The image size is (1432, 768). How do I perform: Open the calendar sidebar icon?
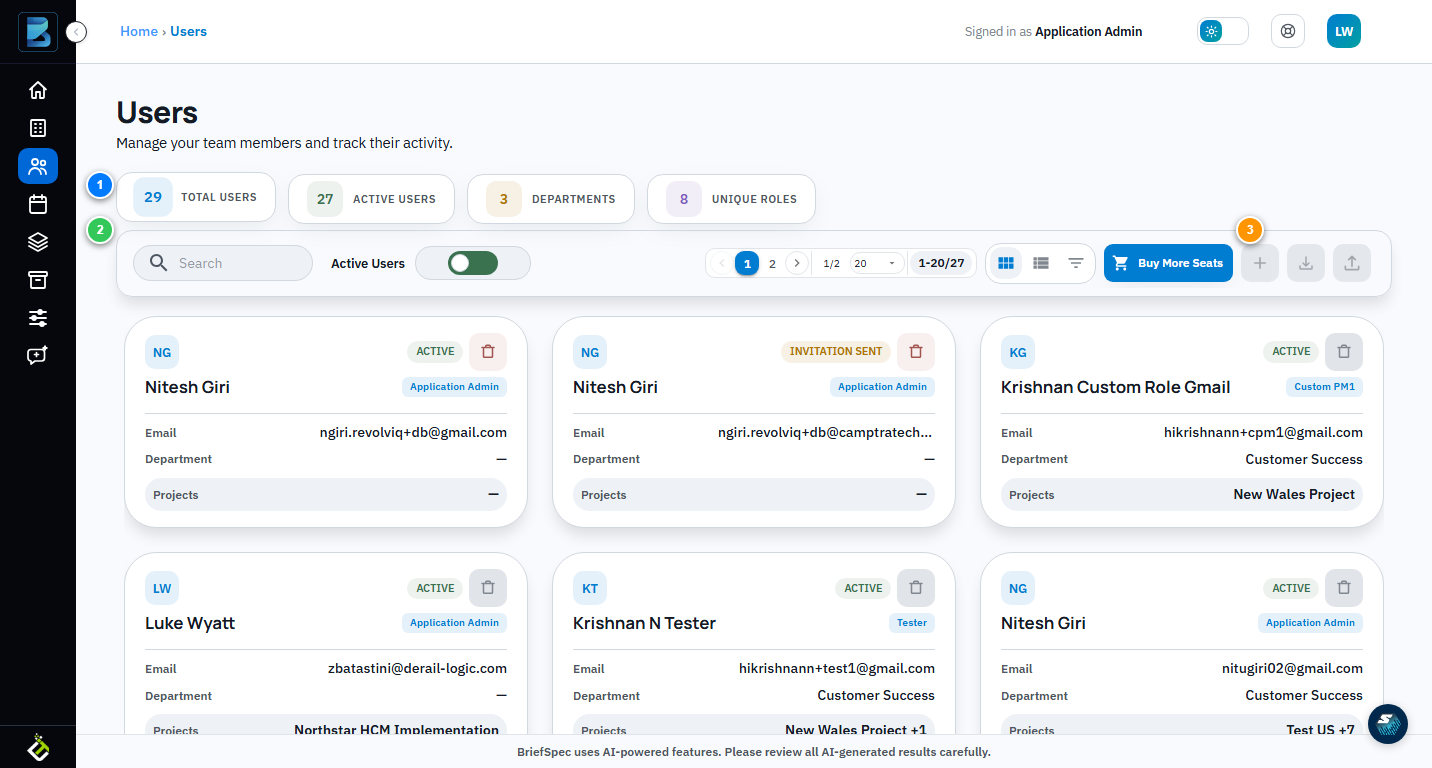38,204
